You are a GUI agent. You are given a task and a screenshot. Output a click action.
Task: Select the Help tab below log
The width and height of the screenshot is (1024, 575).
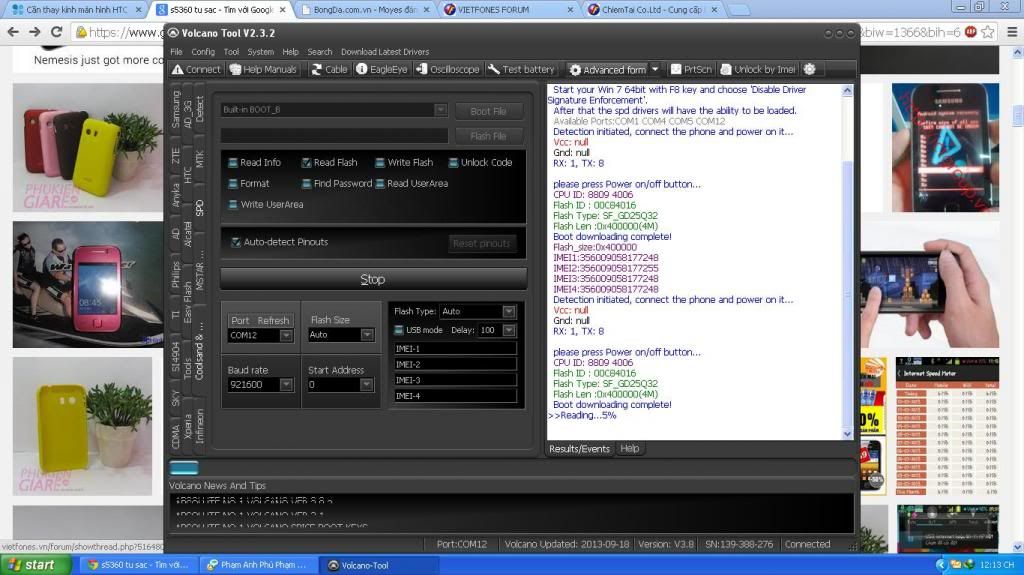(630, 449)
